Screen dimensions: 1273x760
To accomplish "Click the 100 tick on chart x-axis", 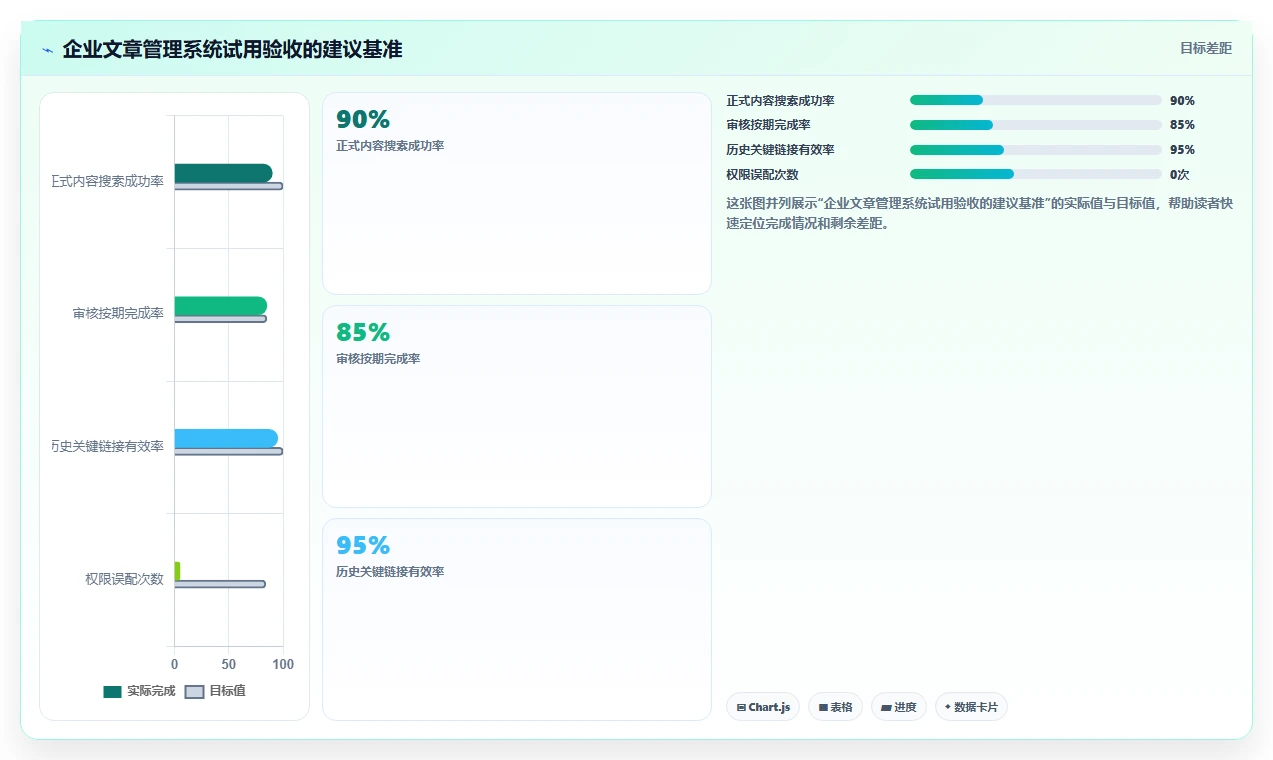I will click(283, 664).
